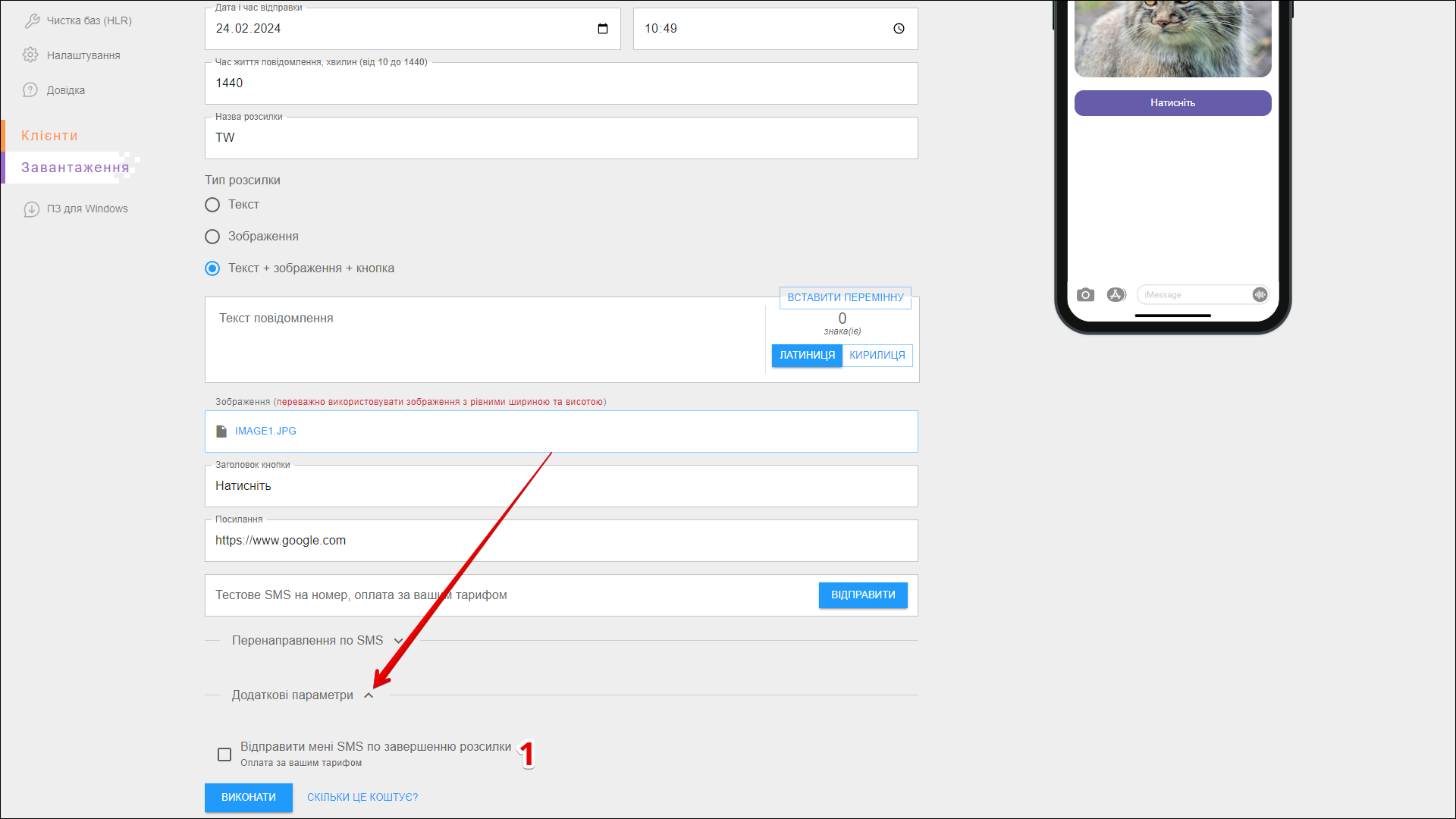Click the help question mark icon
Screen dimensions: 1456x819
pos(30,90)
